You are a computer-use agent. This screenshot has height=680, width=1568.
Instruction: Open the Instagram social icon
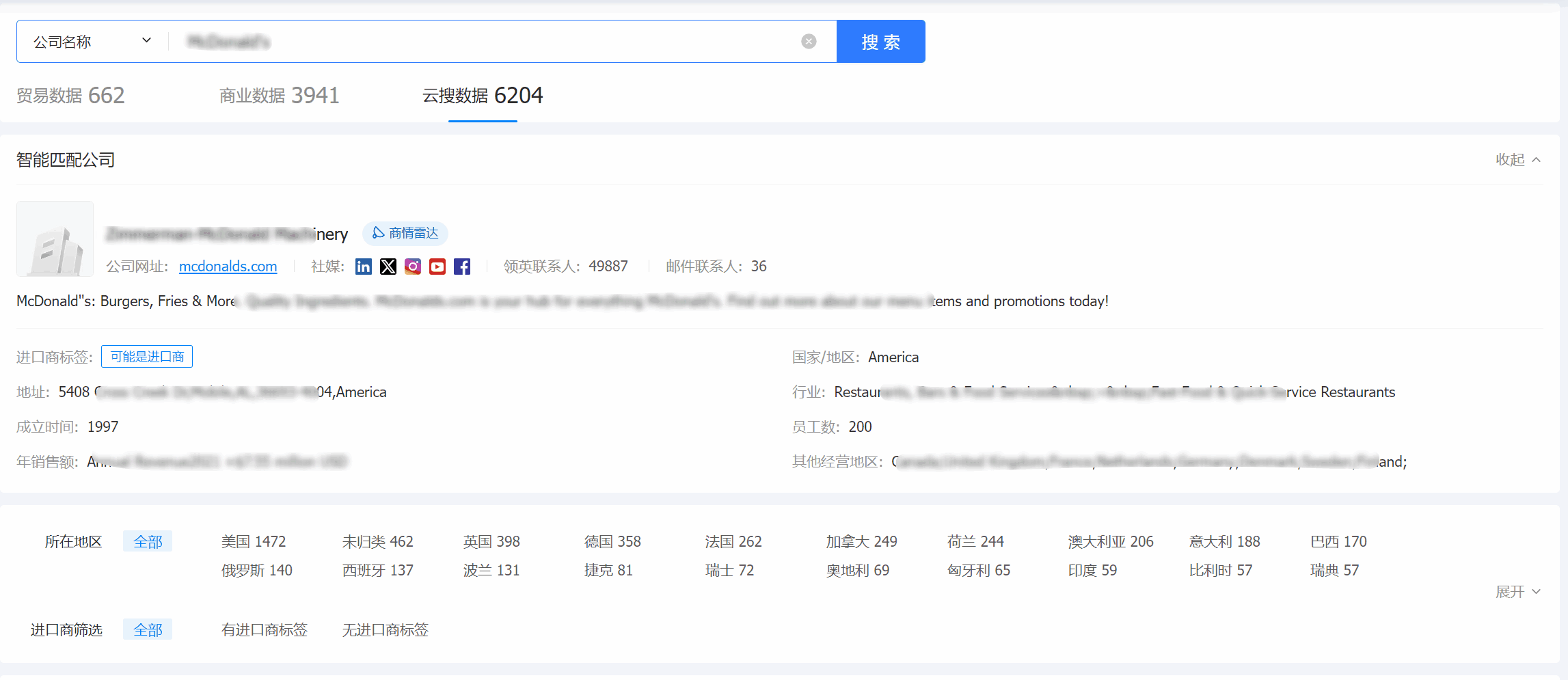[413, 267]
